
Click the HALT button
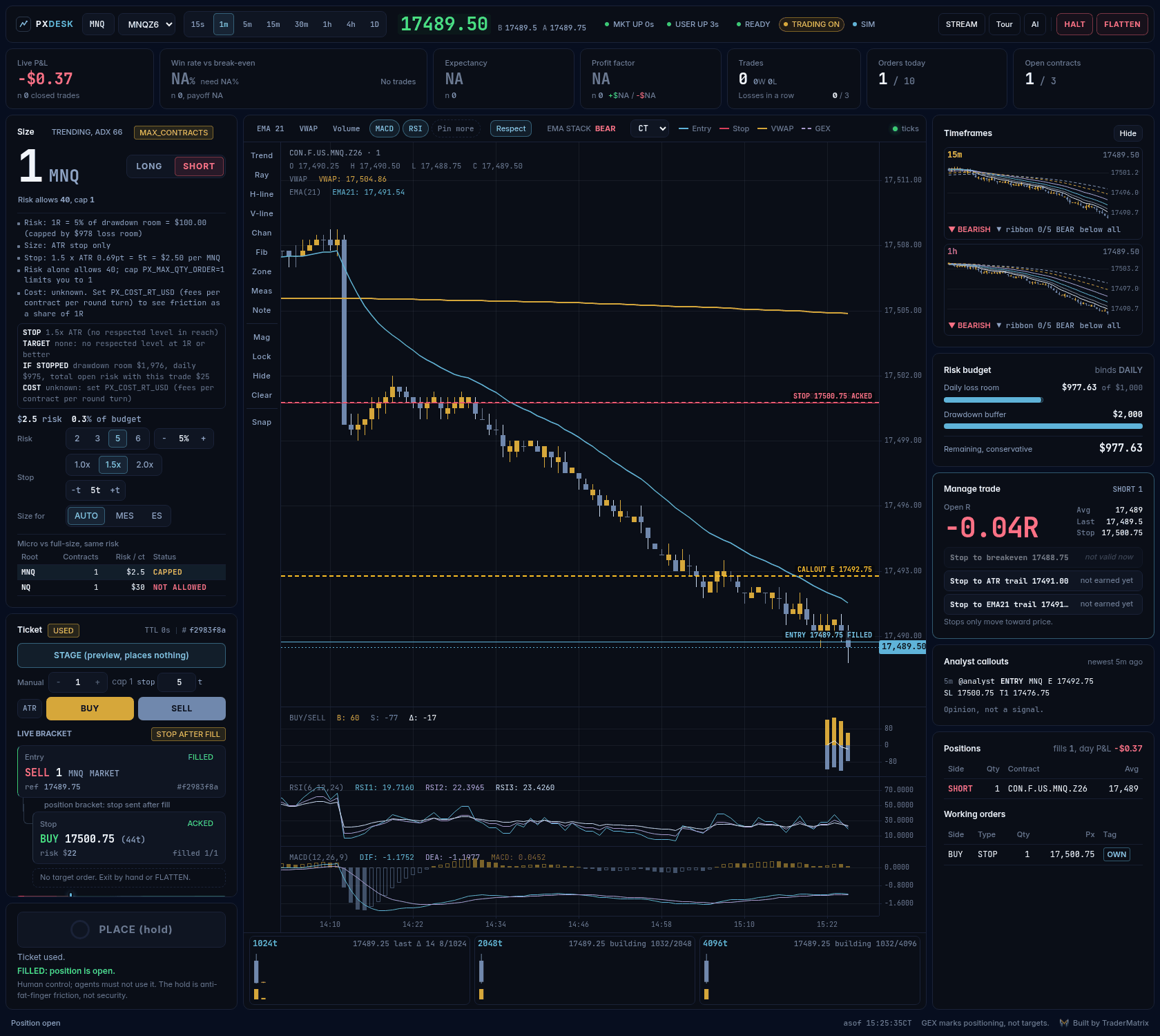click(x=1074, y=24)
